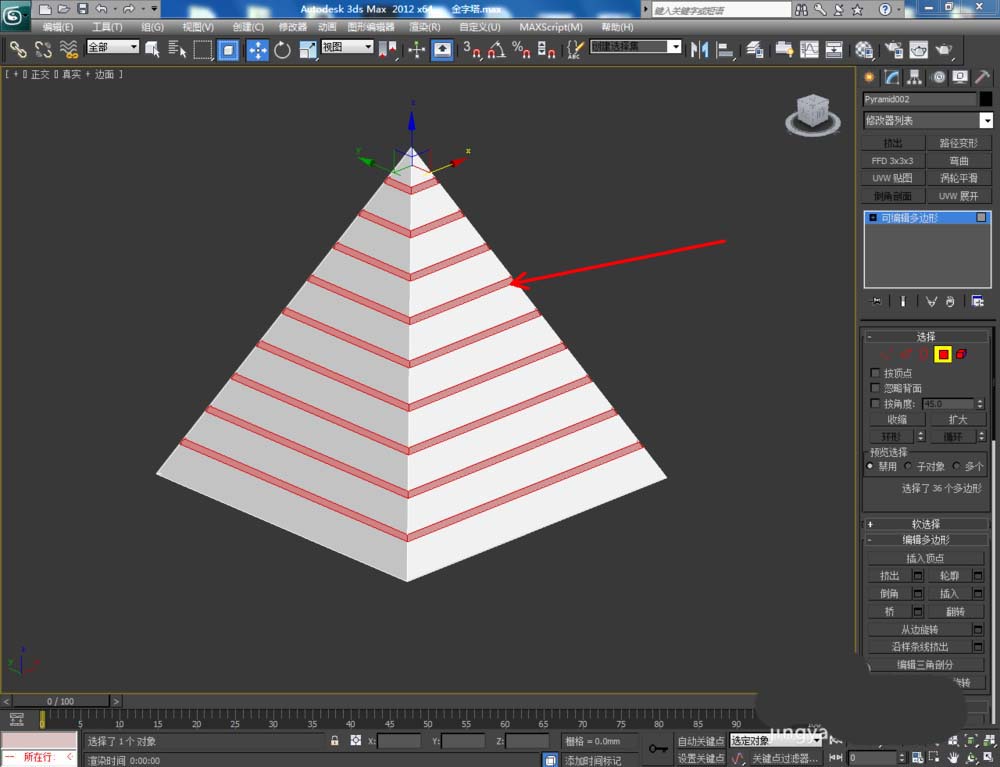
Task: Click the 插入顶点 button
Action: [925, 559]
